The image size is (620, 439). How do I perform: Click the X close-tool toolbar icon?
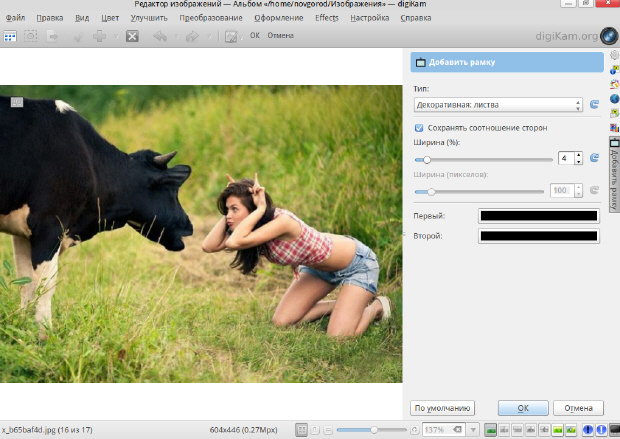point(132,36)
